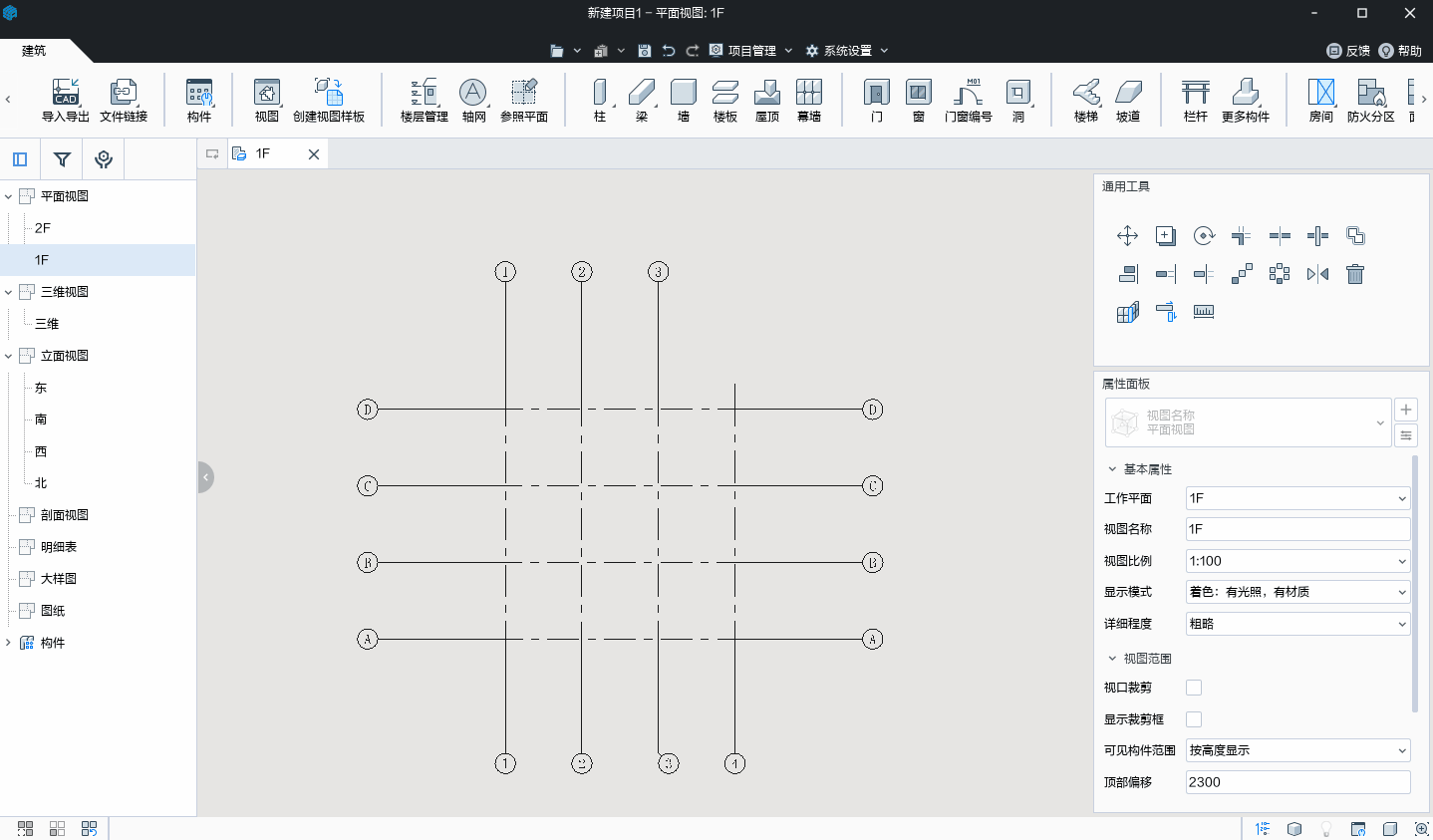Viewport: 1433px width, 840px height.
Task: Click the copy tool in 通用工具
Action: point(1165,236)
